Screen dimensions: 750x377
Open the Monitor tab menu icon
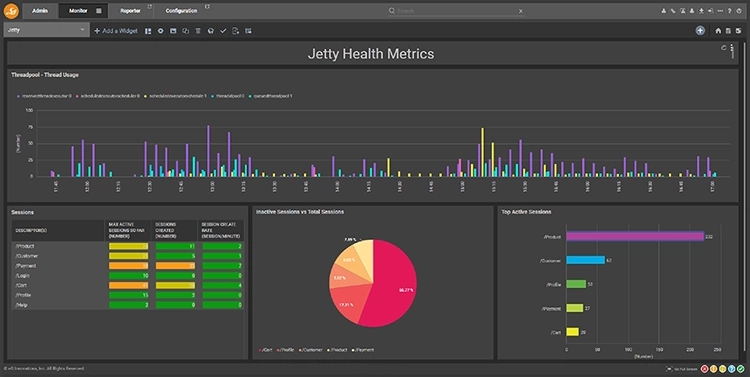[99, 11]
